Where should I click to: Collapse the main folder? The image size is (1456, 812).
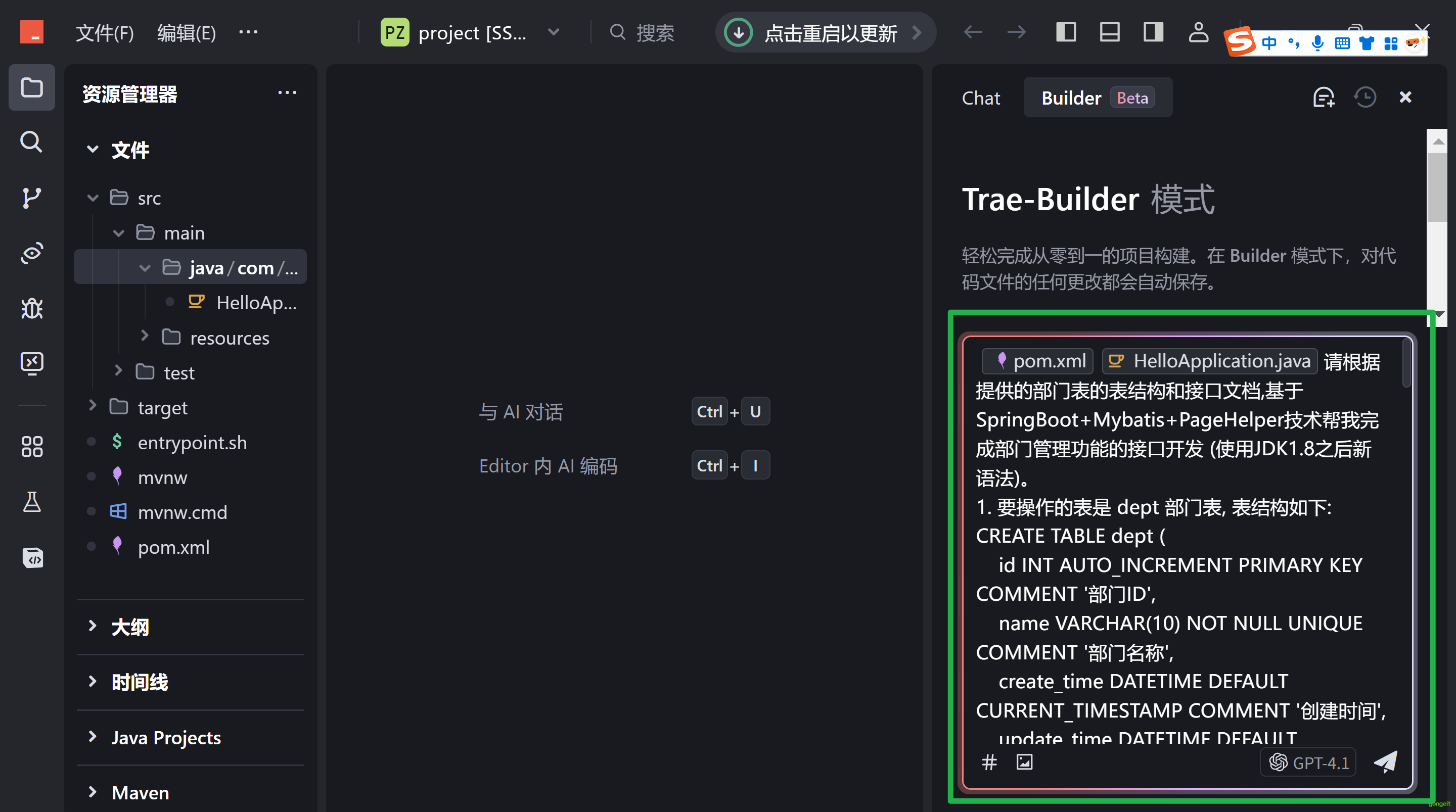(x=119, y=233)
